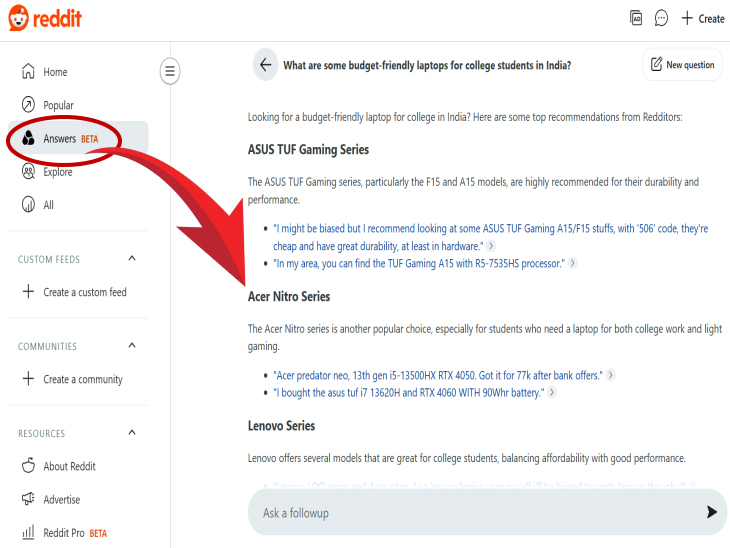Collapse sidebar with the hamburger button
Image resolution: width=730 pixels, height=548 pixels.
click(170, 71)
